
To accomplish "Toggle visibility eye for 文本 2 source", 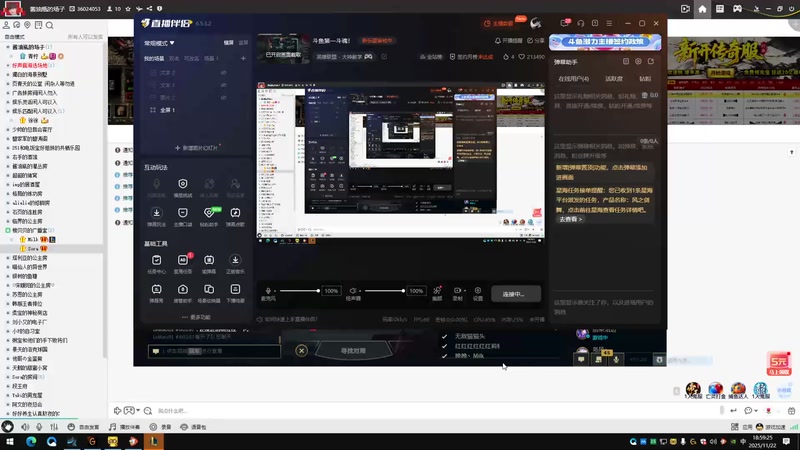I will 223,73.
